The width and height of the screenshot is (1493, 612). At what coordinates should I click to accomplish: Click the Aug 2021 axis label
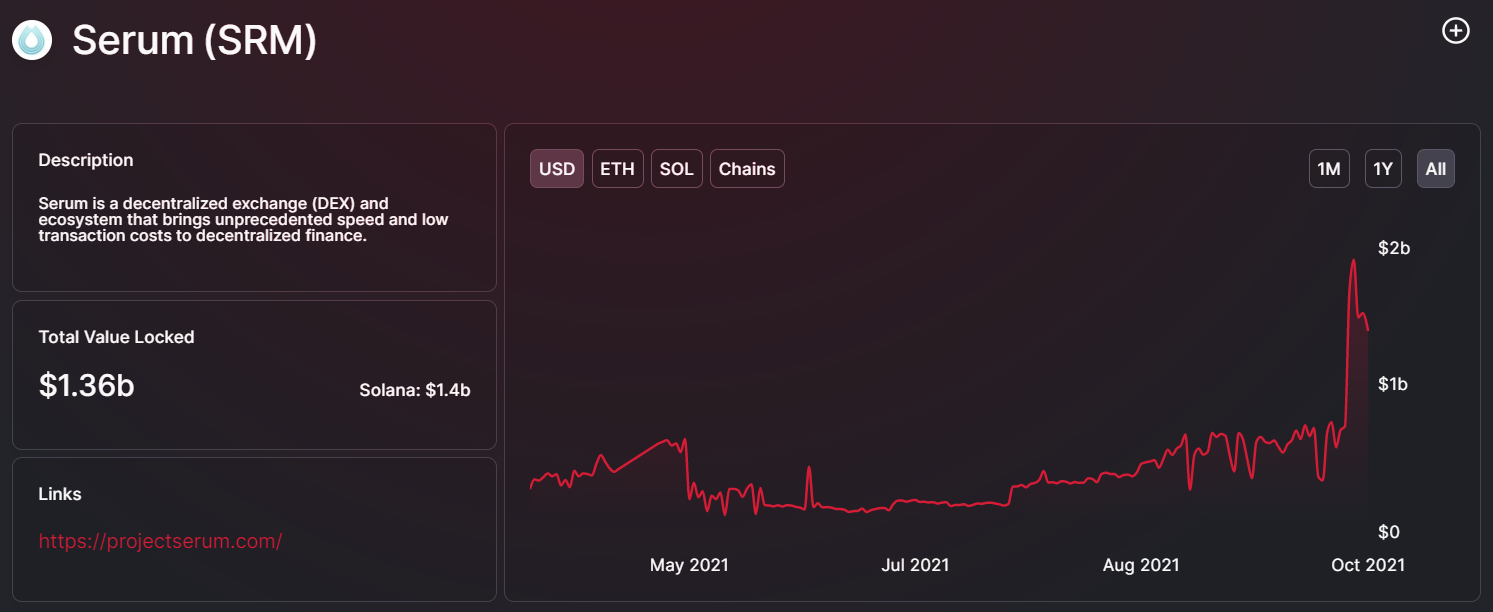click(x=1141, y=565)
